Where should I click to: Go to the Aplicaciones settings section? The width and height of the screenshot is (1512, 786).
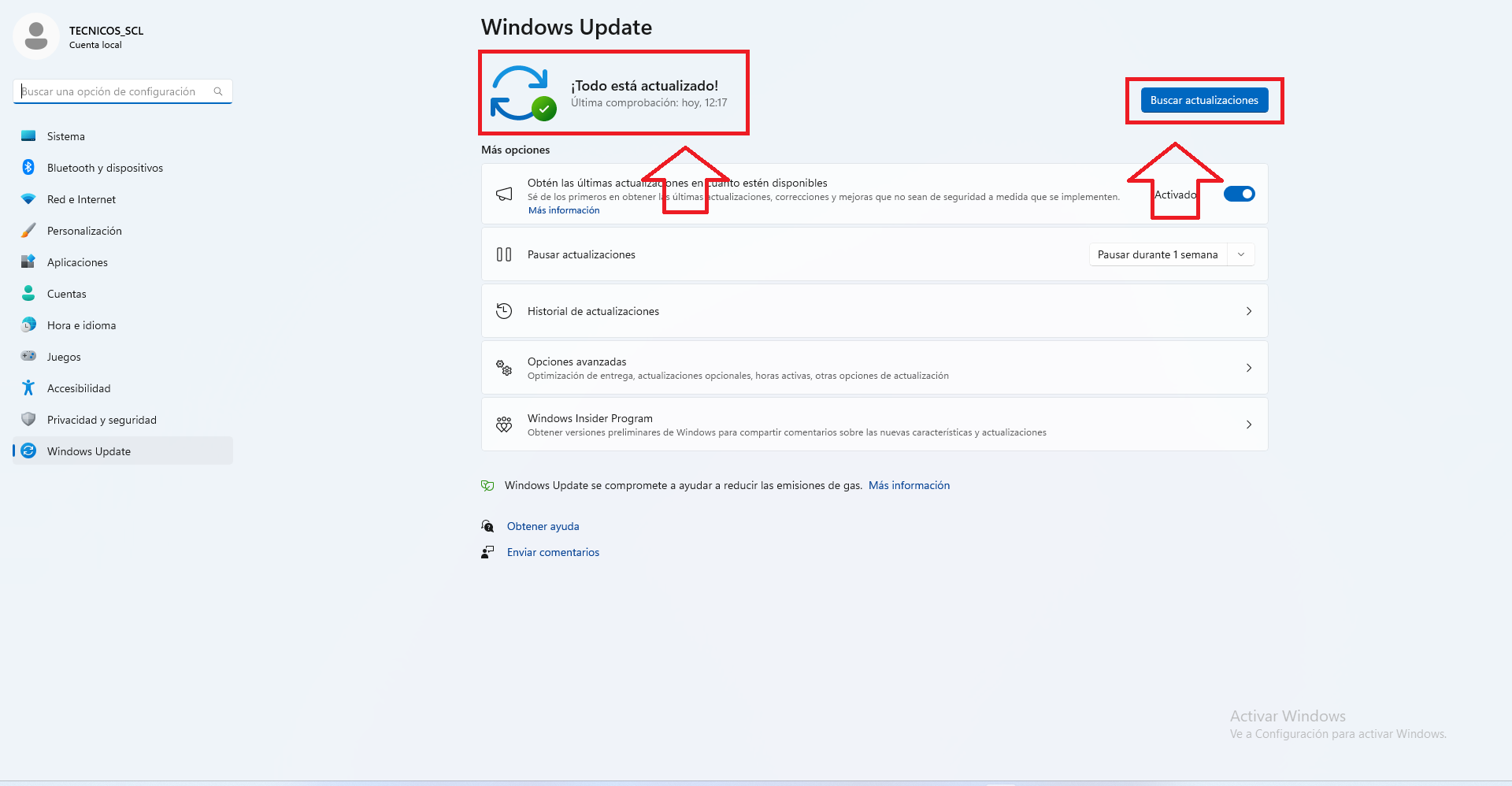coord(77,262)
